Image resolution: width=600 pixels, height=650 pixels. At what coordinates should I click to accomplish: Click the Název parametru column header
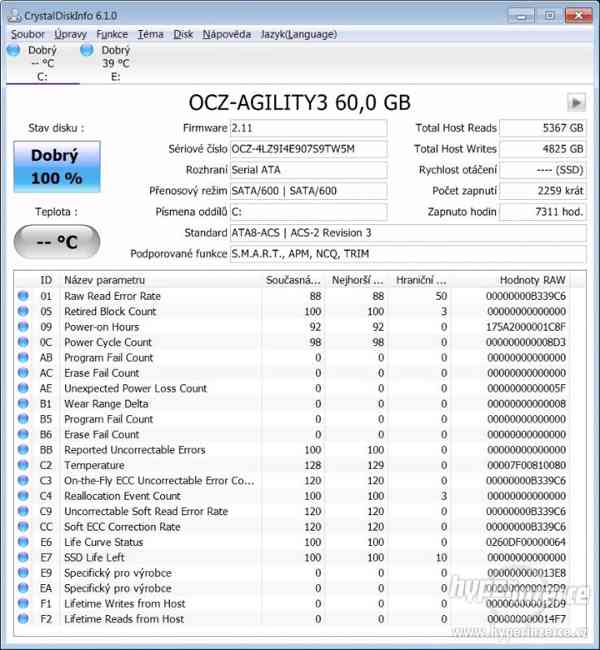click(160, 280)
